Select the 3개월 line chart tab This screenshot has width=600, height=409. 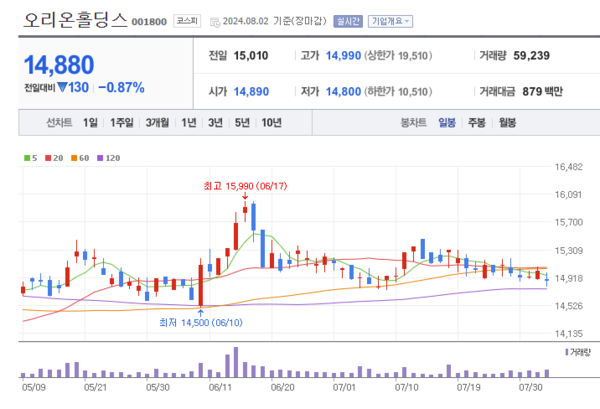[157, 122]
